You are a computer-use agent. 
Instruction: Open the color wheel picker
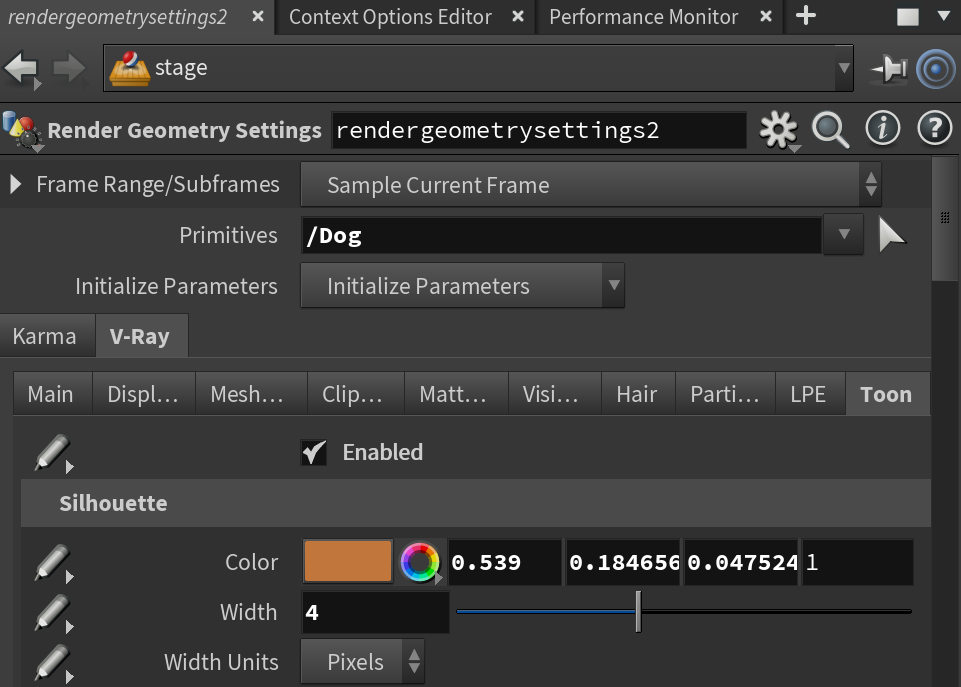[420, 562]
